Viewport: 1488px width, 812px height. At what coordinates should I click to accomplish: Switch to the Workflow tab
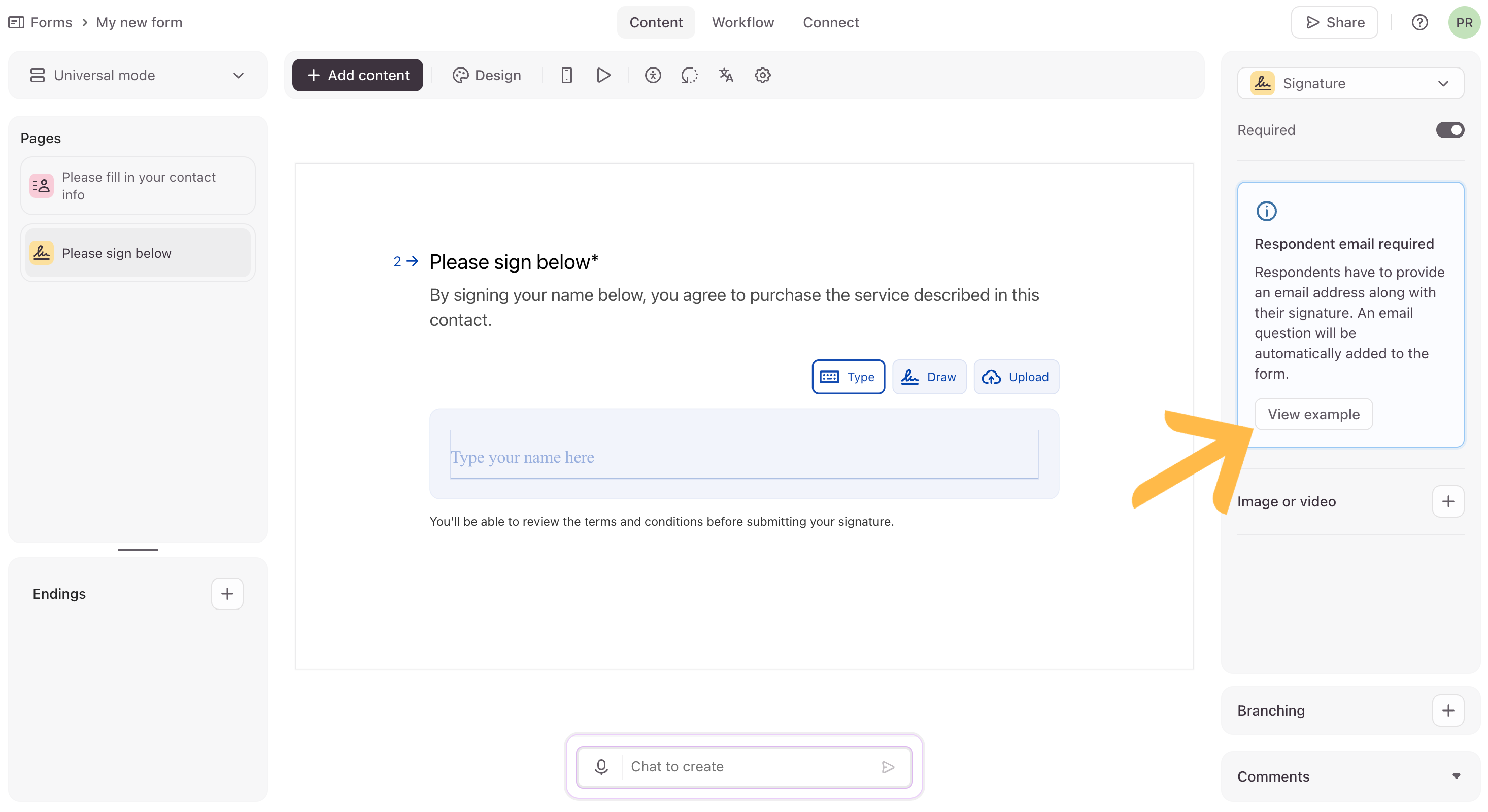click(742, 22)
